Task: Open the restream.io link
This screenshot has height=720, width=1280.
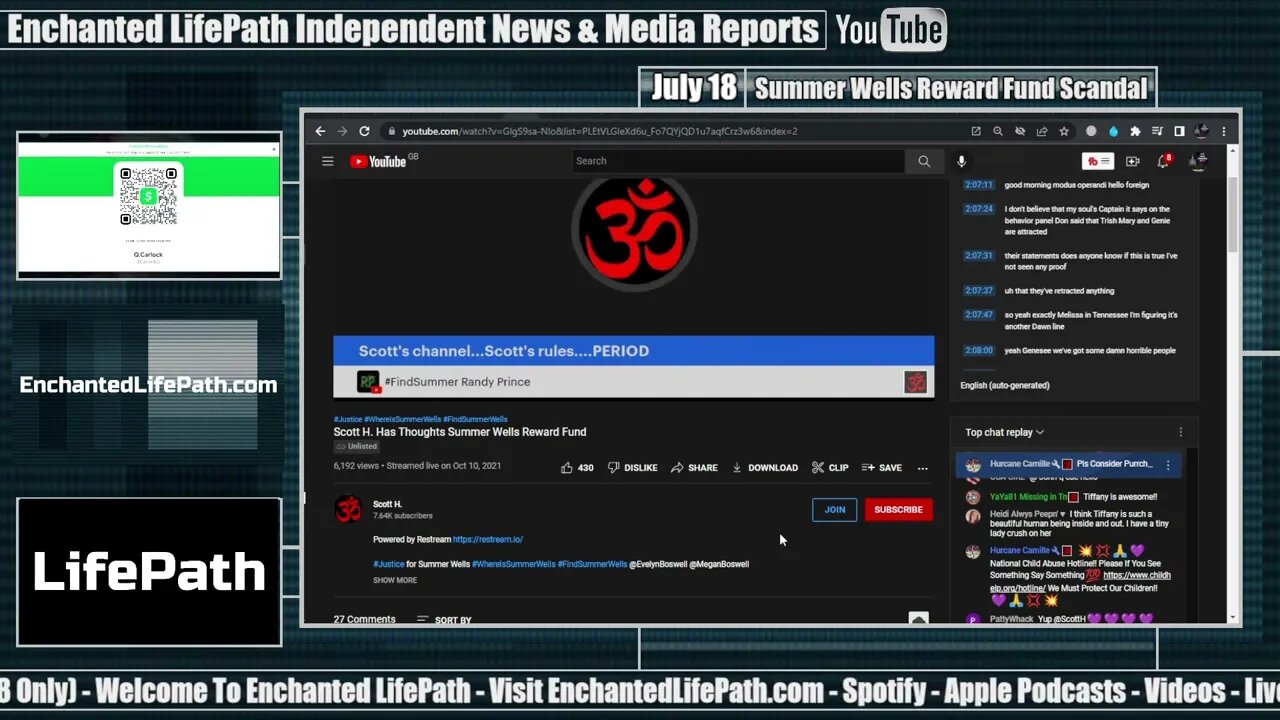Action: 487,539
